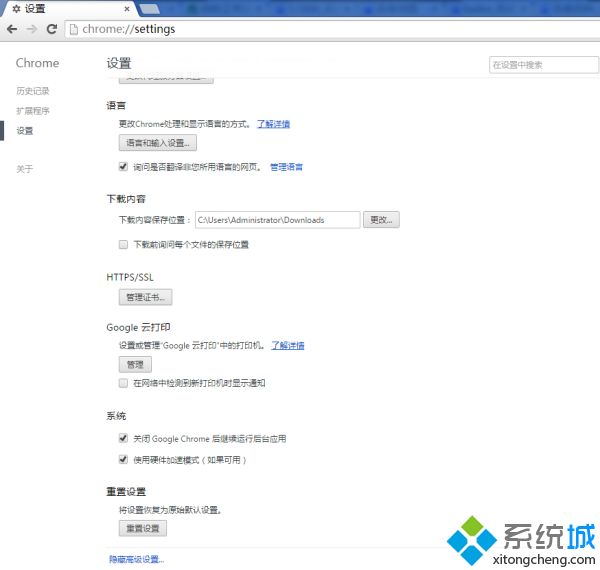Open a new tab next to 设置
600x570 pixels.
(150, 8)
